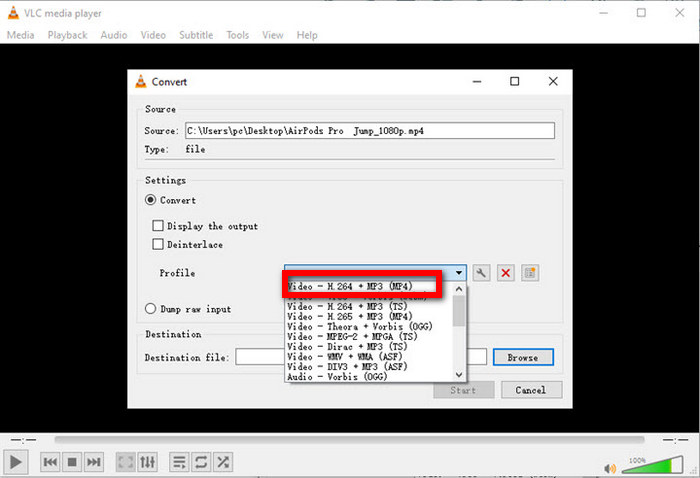
Task: Create a new profile icon
Action: pos(530,273)
